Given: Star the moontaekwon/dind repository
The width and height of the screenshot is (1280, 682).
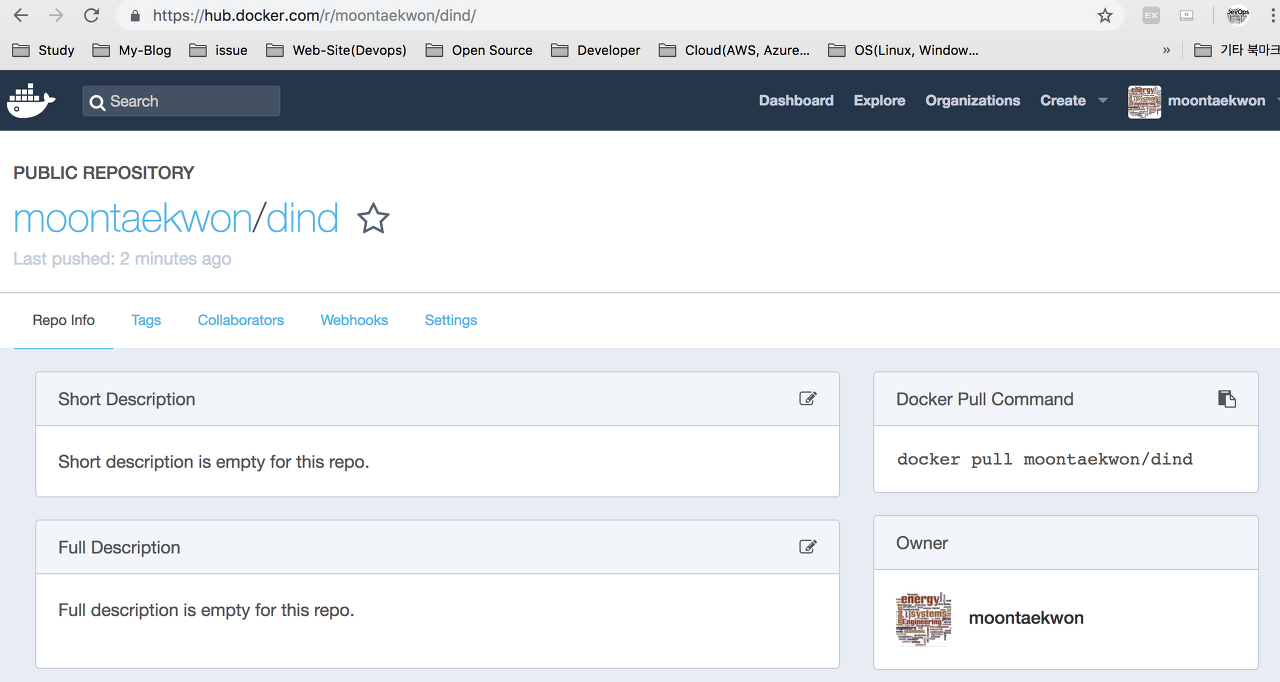Looking at the screenshot, I should click(x=373, y=218).
